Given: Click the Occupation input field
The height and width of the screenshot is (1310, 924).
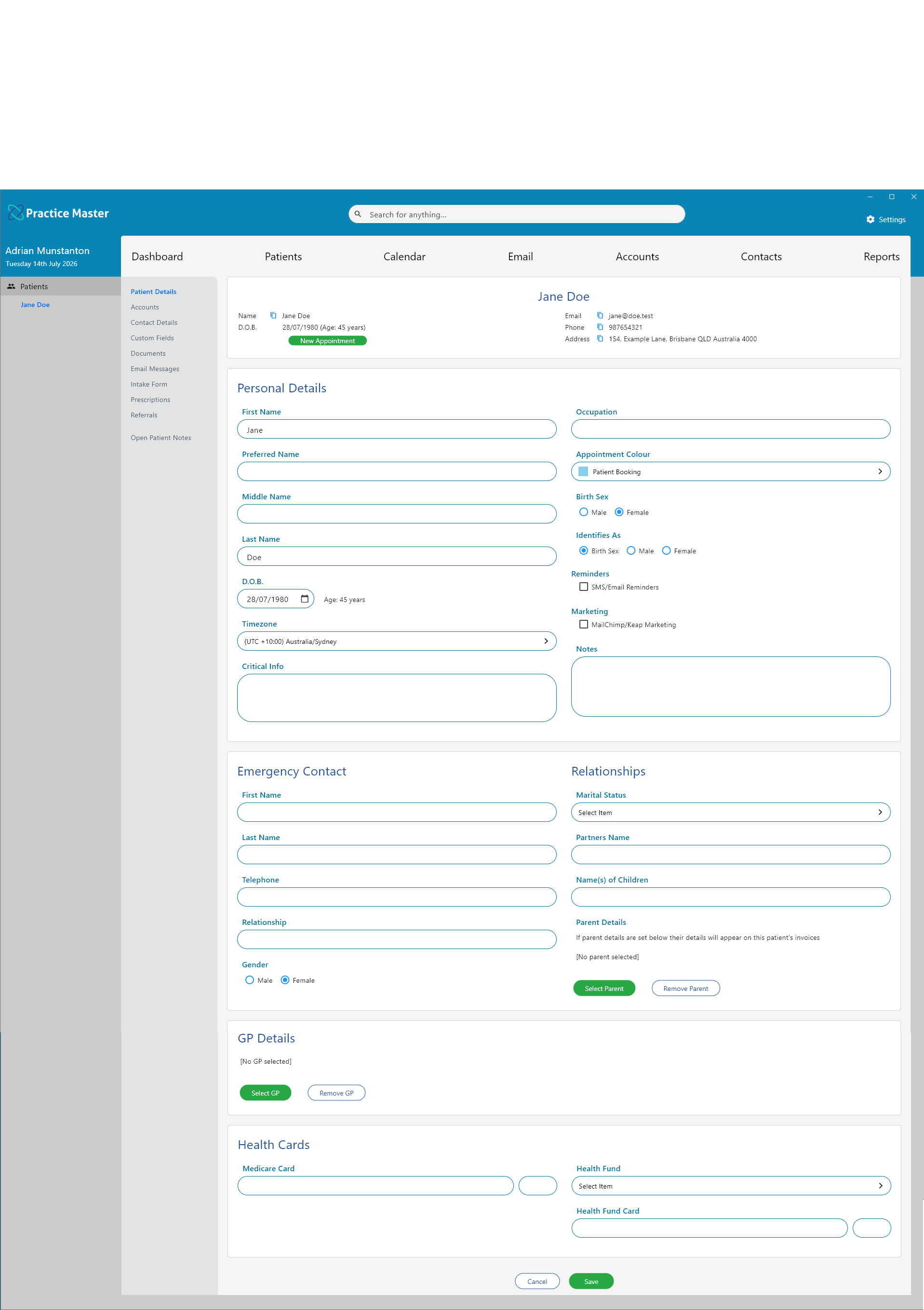Looking at the screenshot, I should (x=731, y=429).
